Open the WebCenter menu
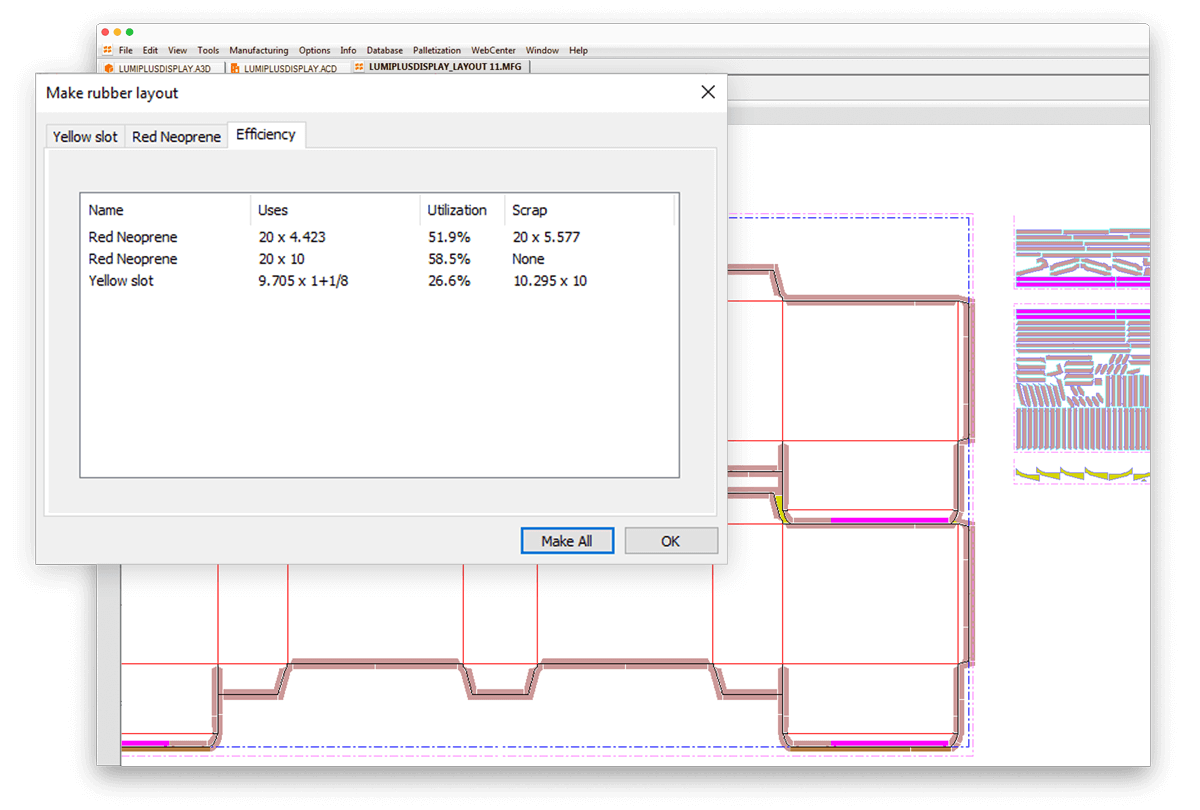The image size is (1200, 810). 493,50
